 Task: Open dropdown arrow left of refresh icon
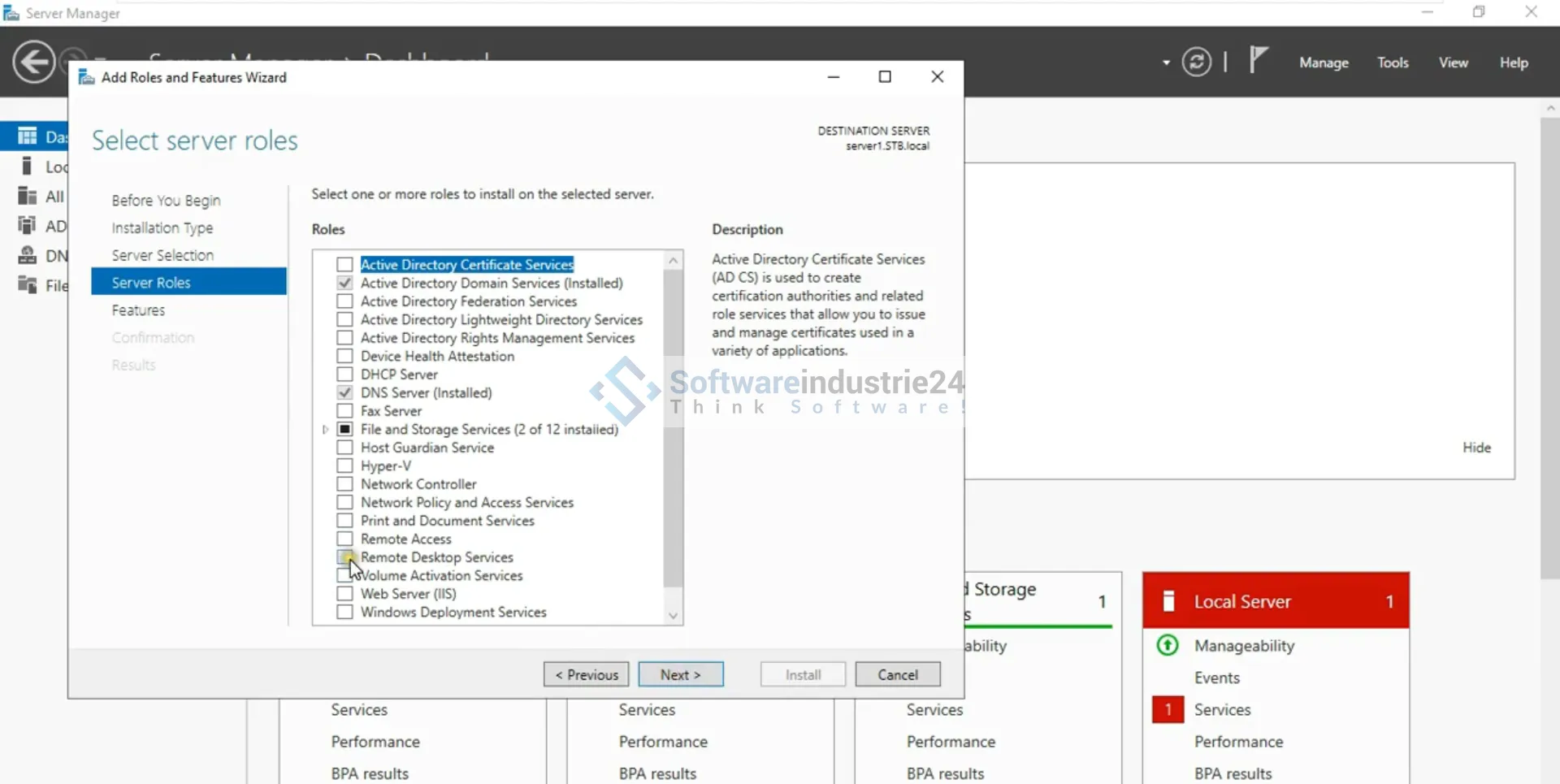tap(1166, 63)
